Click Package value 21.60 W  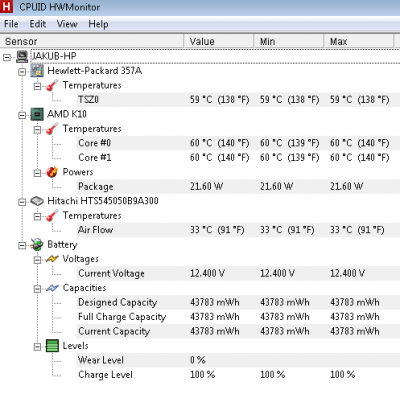[x=207, y=186]
